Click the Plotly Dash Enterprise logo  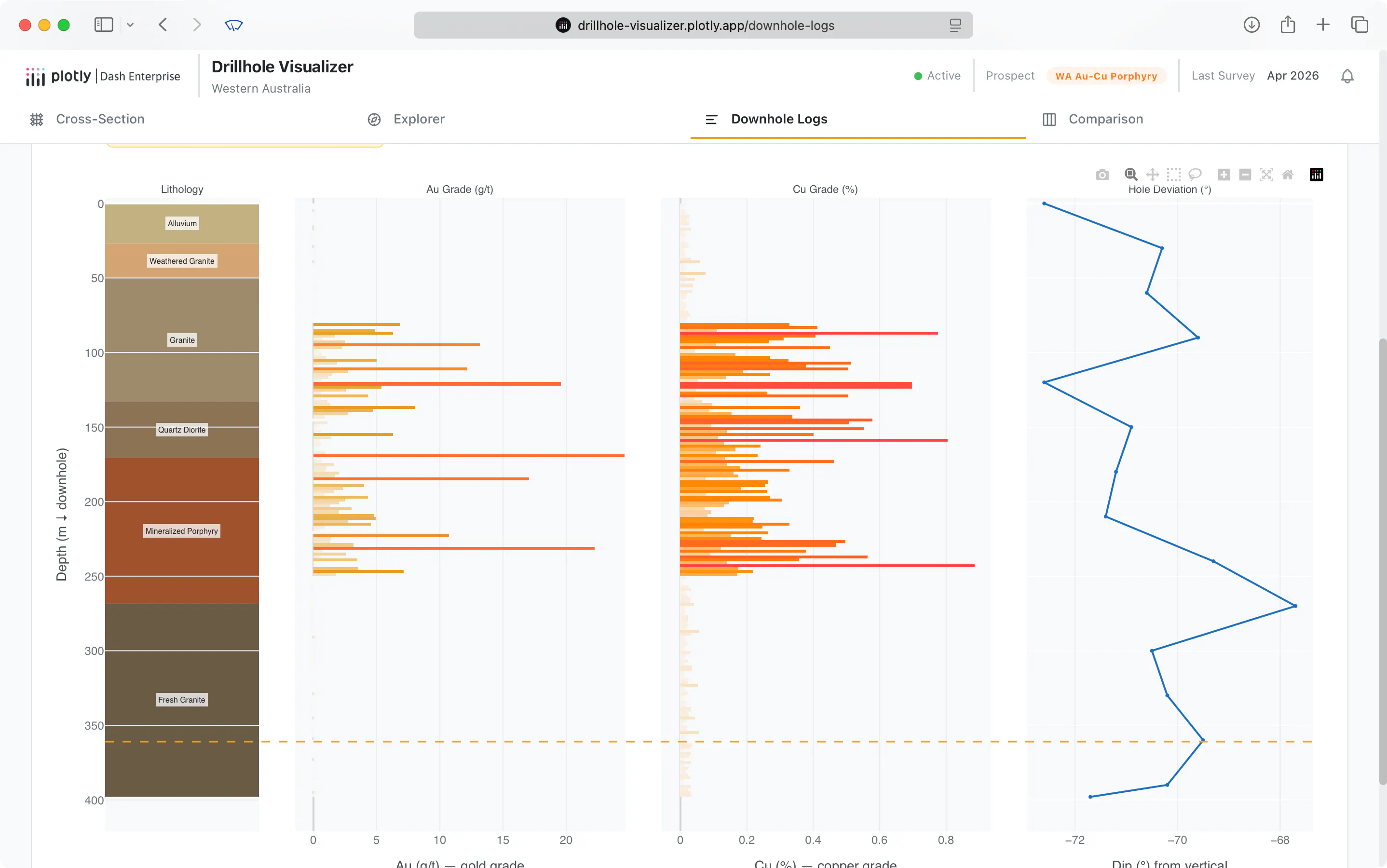(x=103, y=76)
